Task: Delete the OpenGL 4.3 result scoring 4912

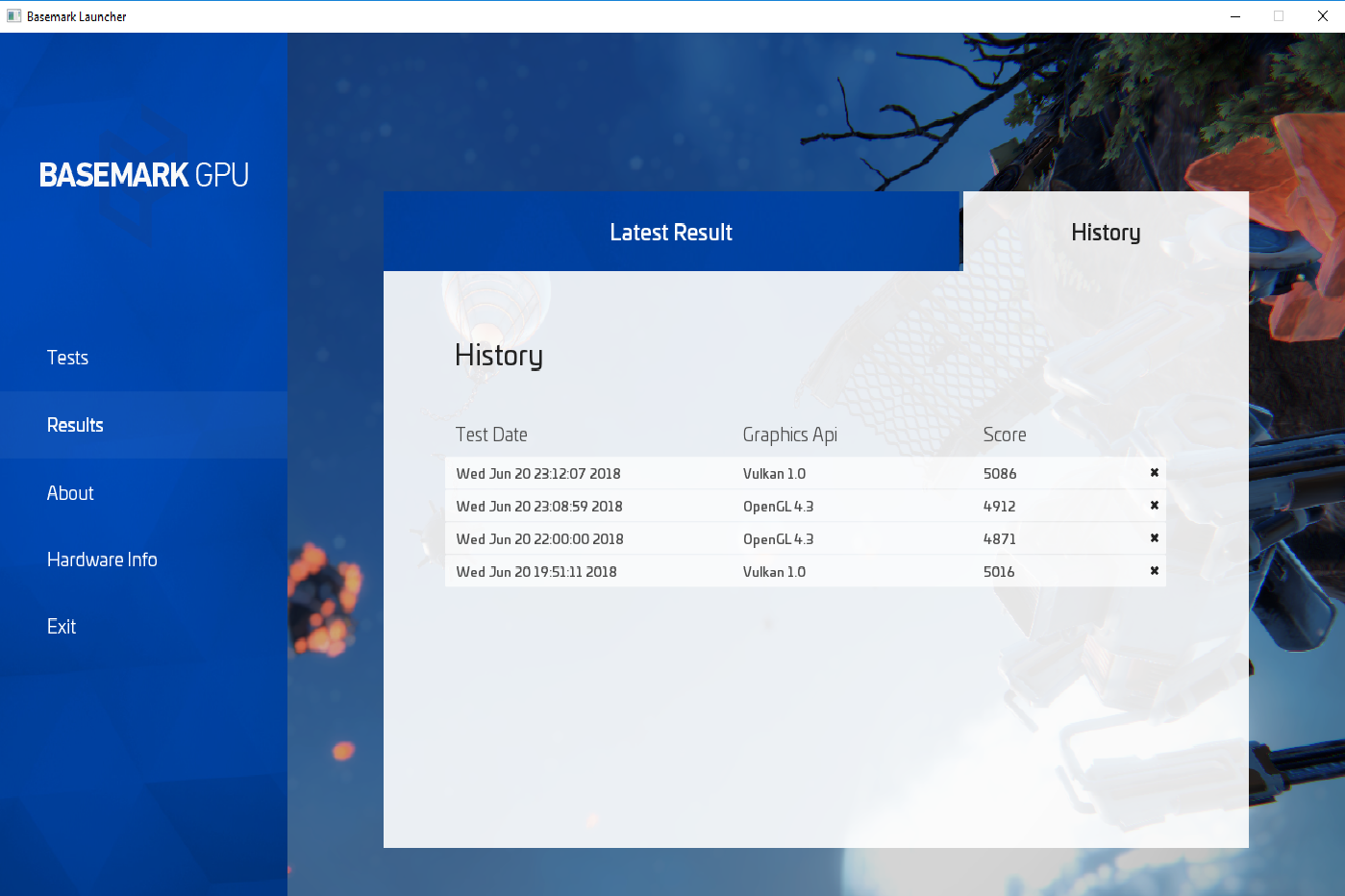Action: 1155,506
